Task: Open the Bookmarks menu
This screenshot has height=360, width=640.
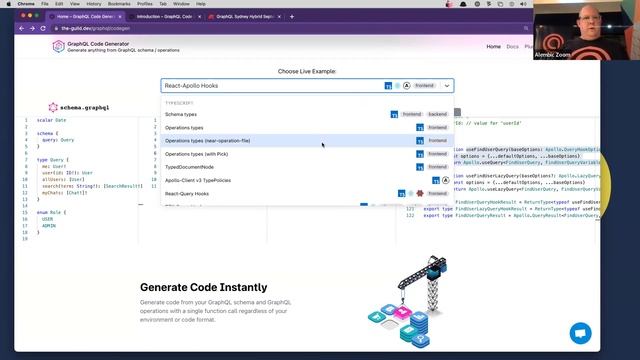Action: coord(119,4)
